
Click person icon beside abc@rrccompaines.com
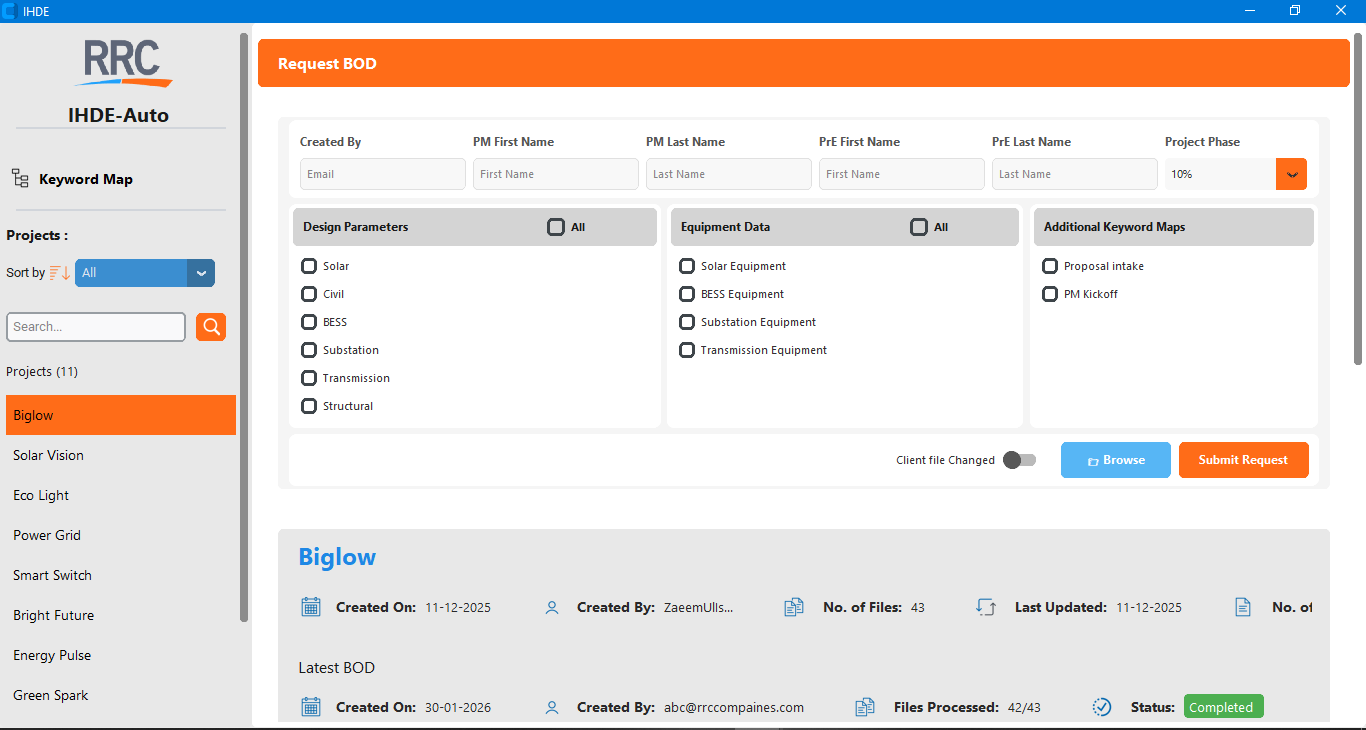click(x=552, y=707)
